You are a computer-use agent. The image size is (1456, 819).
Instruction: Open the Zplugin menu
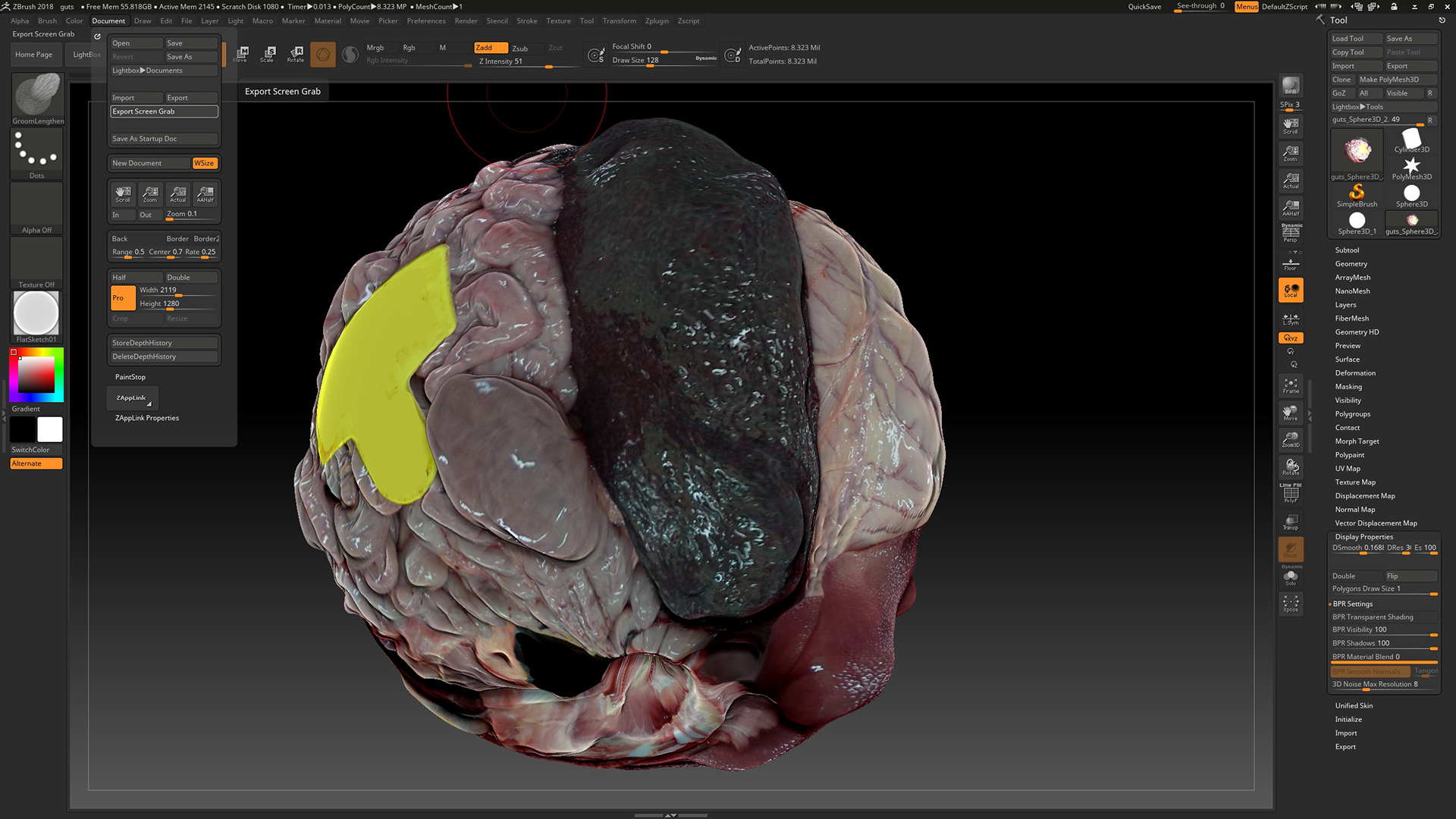pyautogui.click(x=657, y=20)
